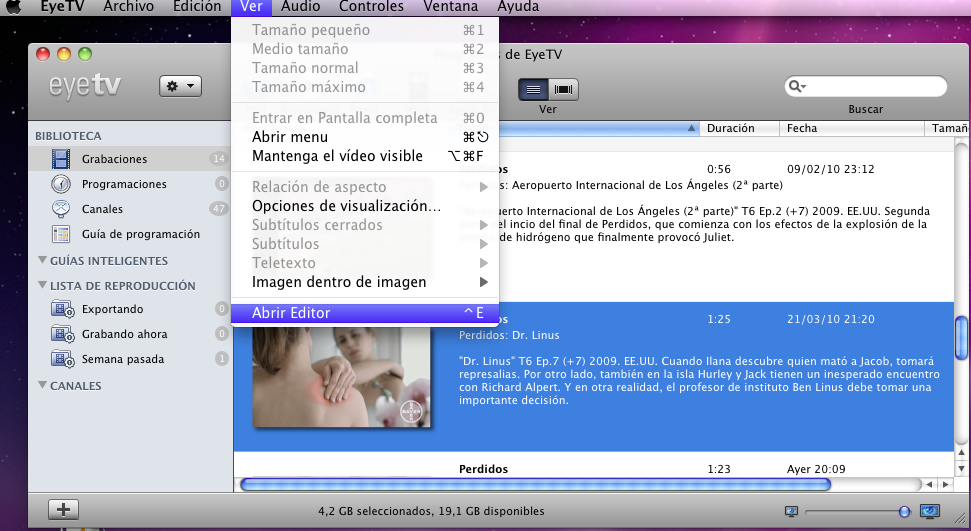Click the Canales count badge 47
This screenshot has width=971, height=531.
(x=219, y=209)
